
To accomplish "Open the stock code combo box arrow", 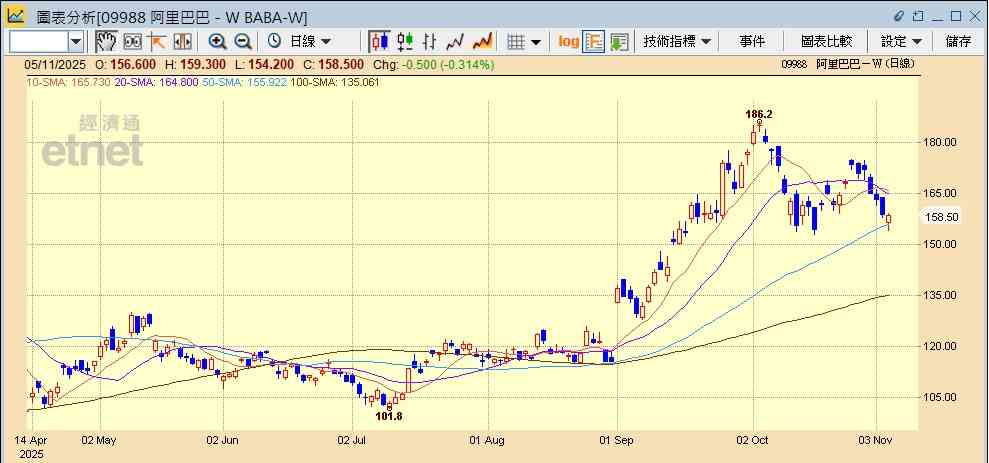I will (x=76, y=41).
